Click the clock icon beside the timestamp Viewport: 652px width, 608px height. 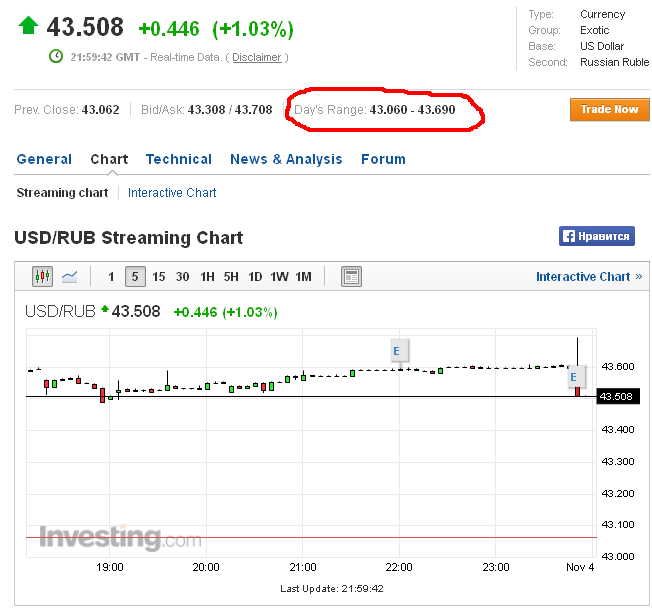(x=56, y=57)
